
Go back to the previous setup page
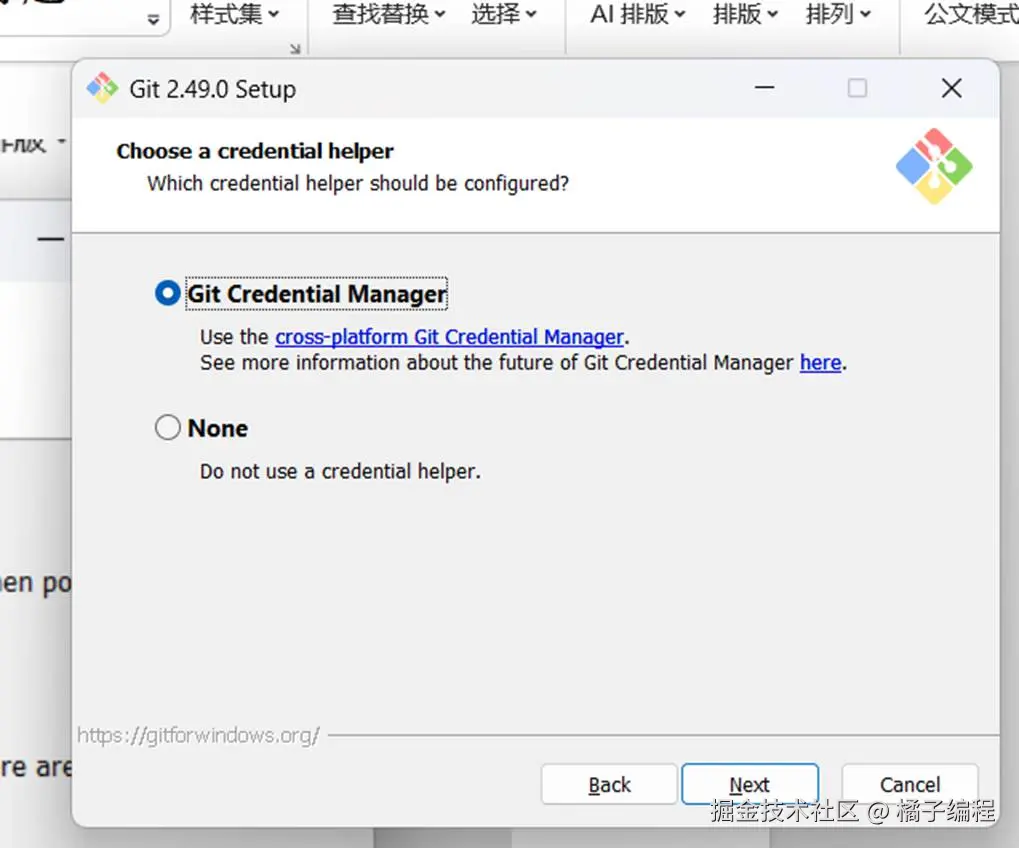[610, 784]
